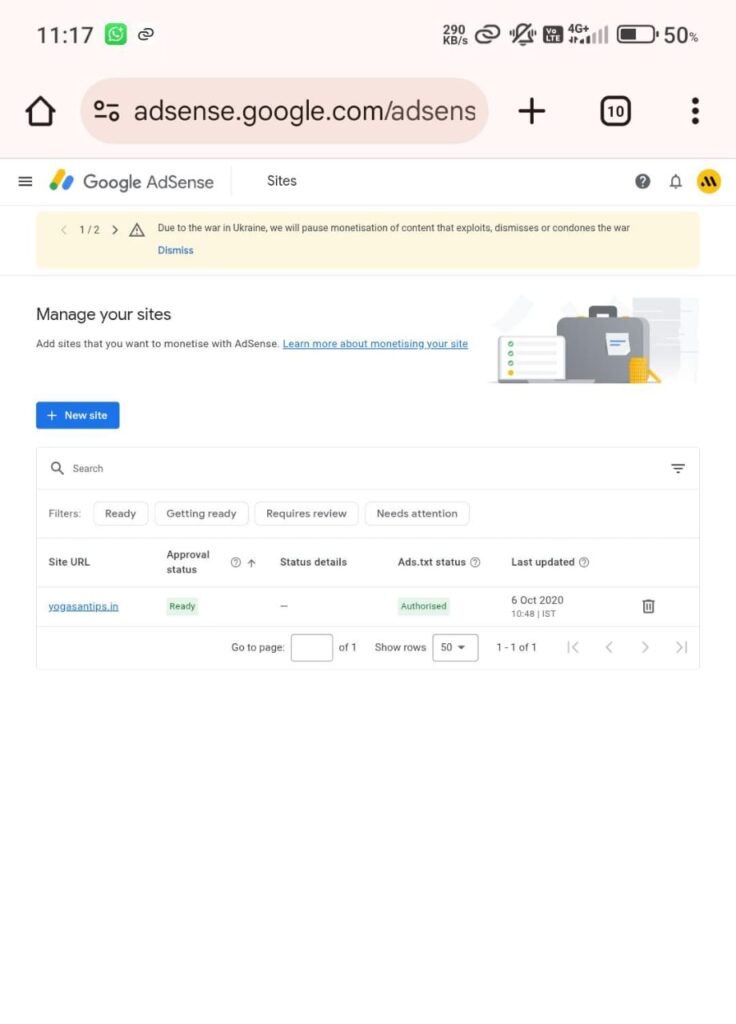
Task: Click the Site URL column header
Action: 69,562
